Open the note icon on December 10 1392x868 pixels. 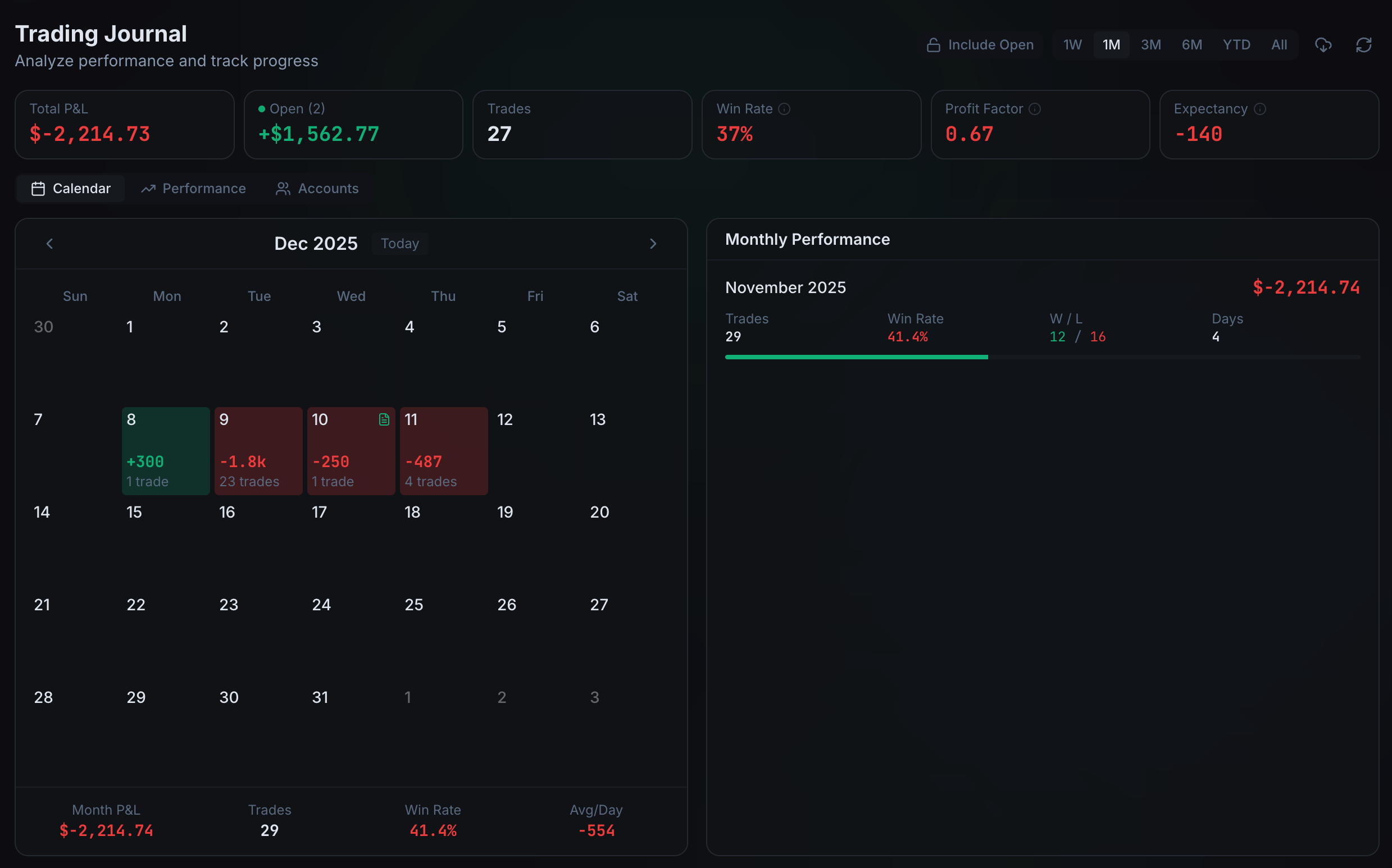[x=383, y=419]
